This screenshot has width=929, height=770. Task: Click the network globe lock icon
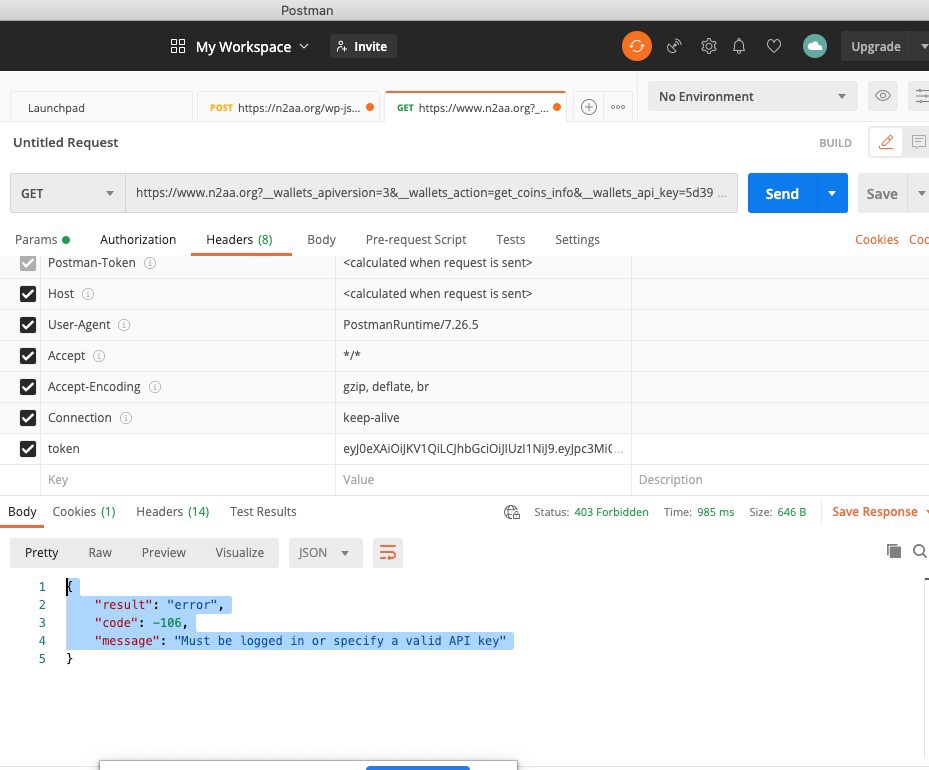coord(512,512)
